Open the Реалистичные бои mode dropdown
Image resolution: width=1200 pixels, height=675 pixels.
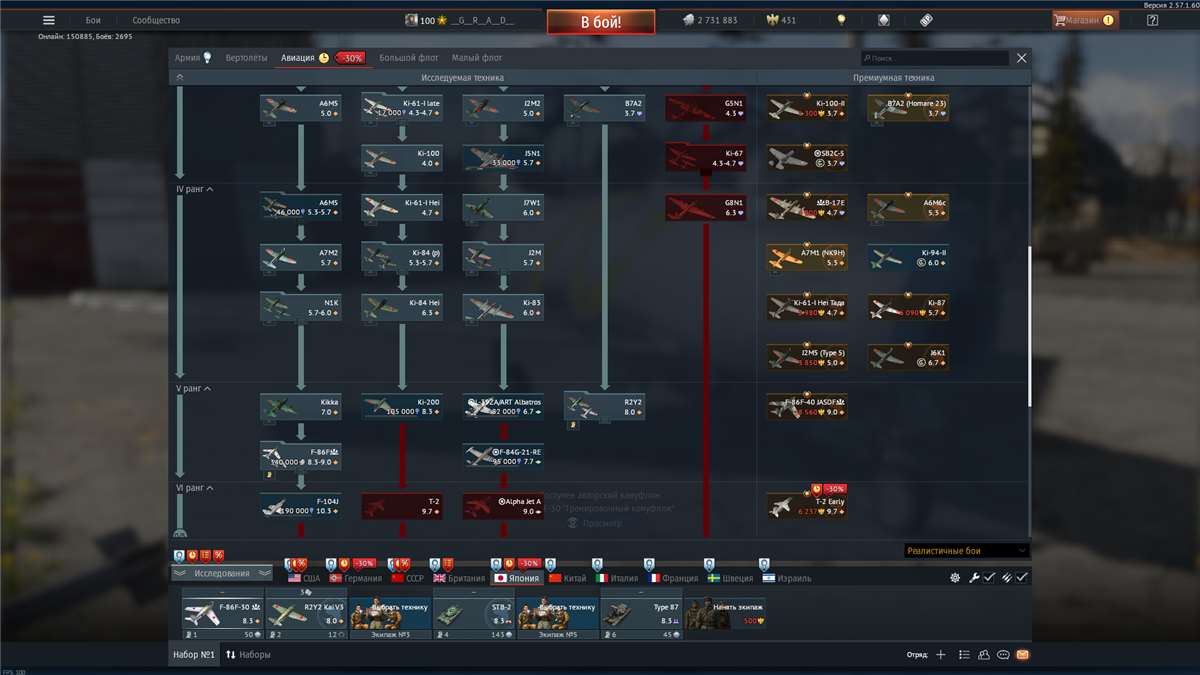coord(966,550)
